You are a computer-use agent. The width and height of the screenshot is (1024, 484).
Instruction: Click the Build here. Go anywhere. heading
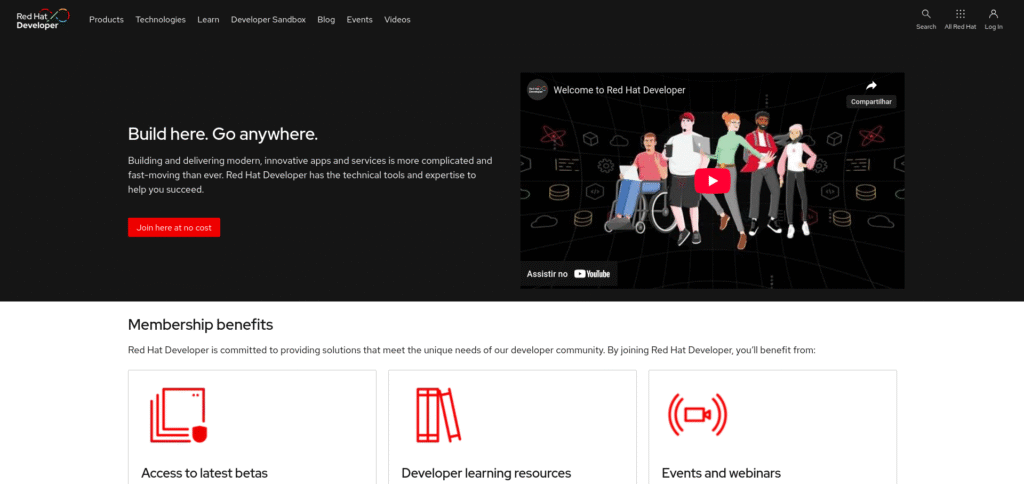[x=223, y=135]
